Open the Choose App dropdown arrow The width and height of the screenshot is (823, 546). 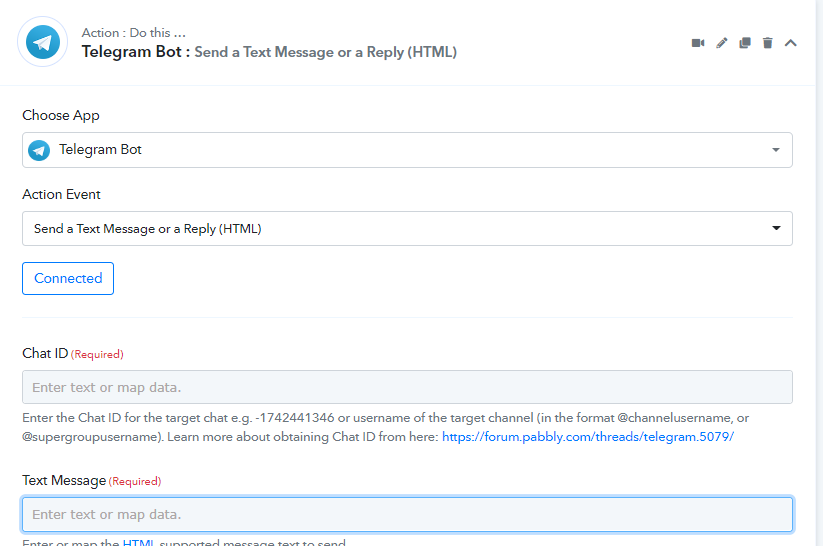pos(776,150)
